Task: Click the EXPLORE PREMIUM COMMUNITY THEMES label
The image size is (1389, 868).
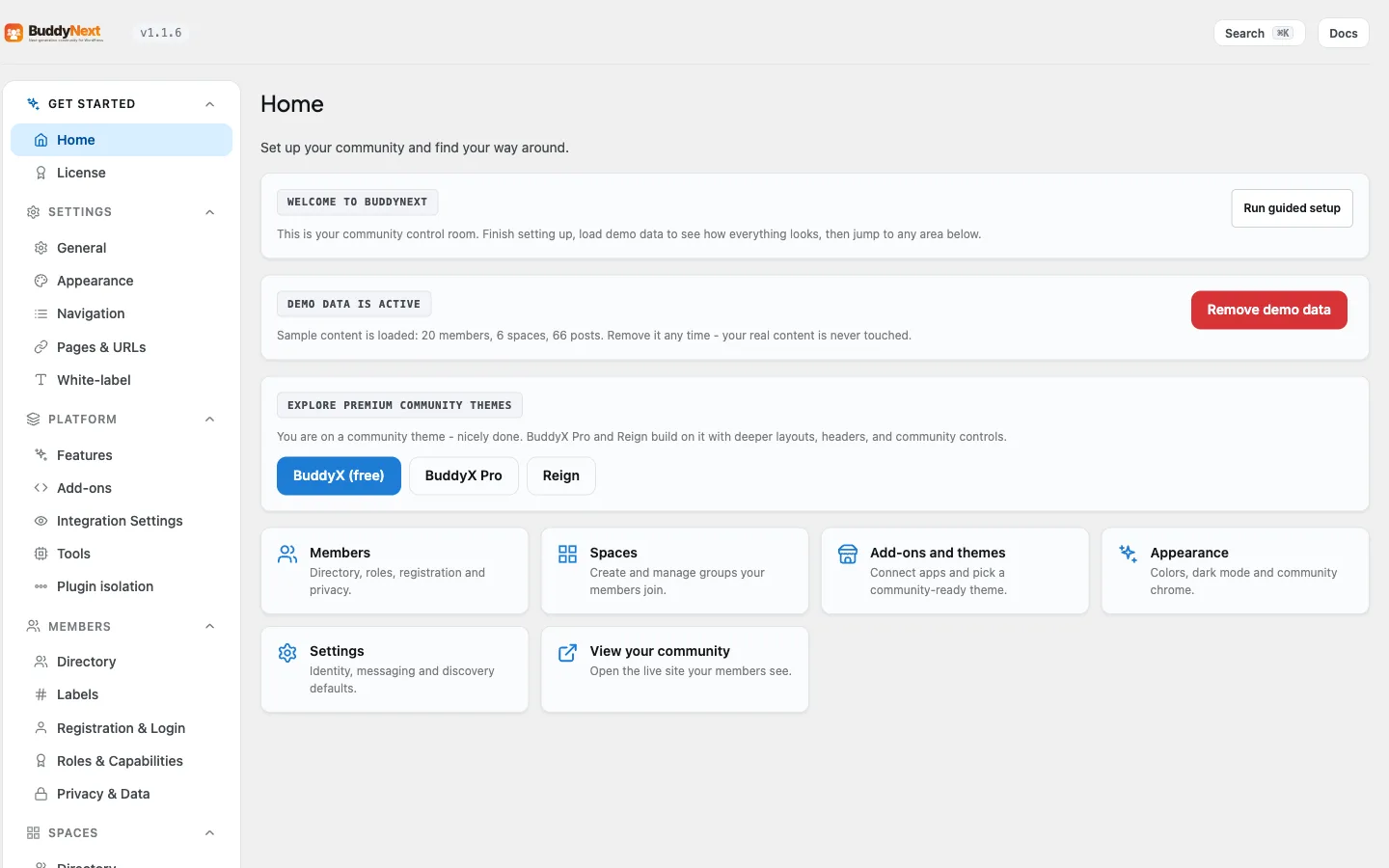Action: [x=399, y=405]
